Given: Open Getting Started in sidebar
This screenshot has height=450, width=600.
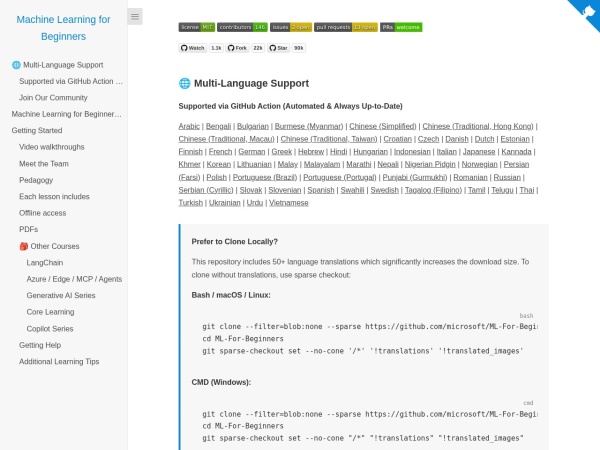Looking at the screenshot, I should point(37,130).
